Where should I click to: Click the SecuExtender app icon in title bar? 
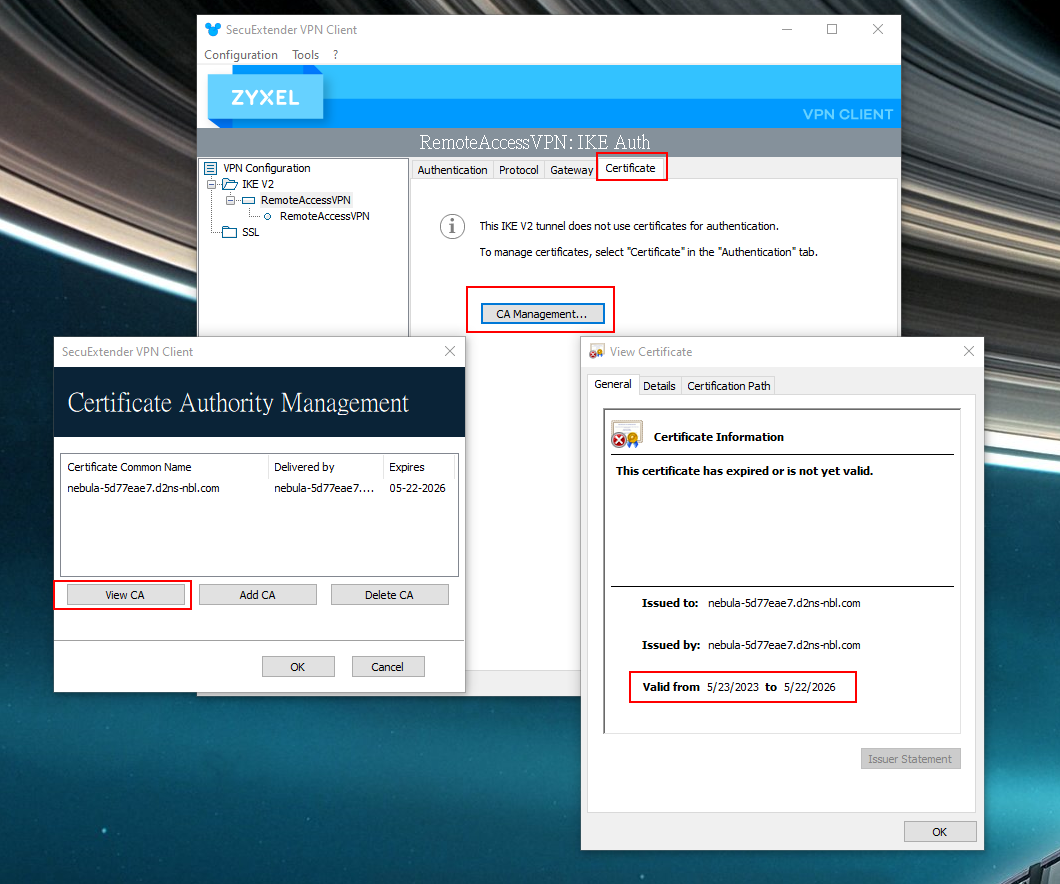(x=213, y=30)
